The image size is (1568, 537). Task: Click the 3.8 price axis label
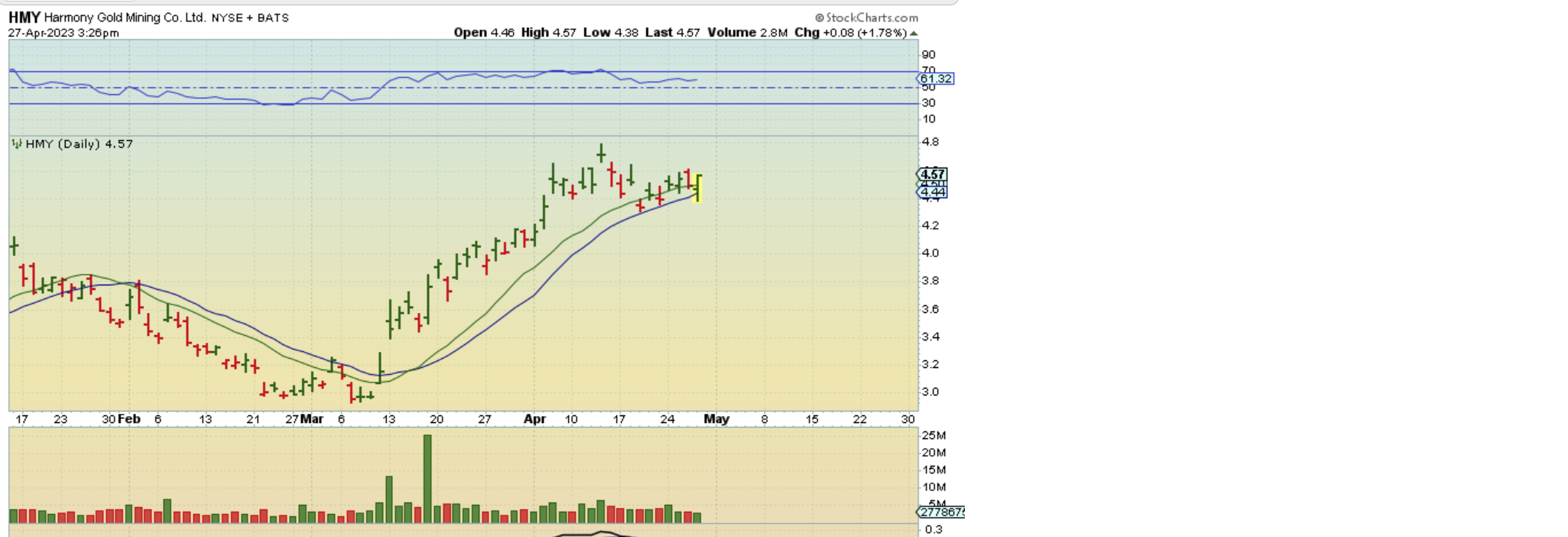point(930,281)
